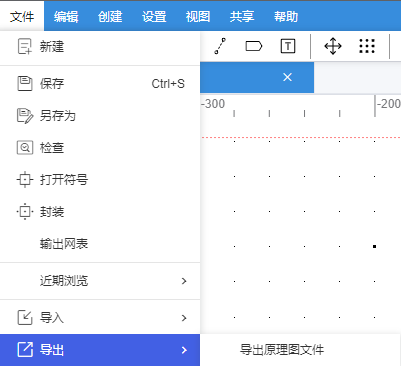Choose 封装 menu entry
401x366 pixels.
(x=100, y=212)
